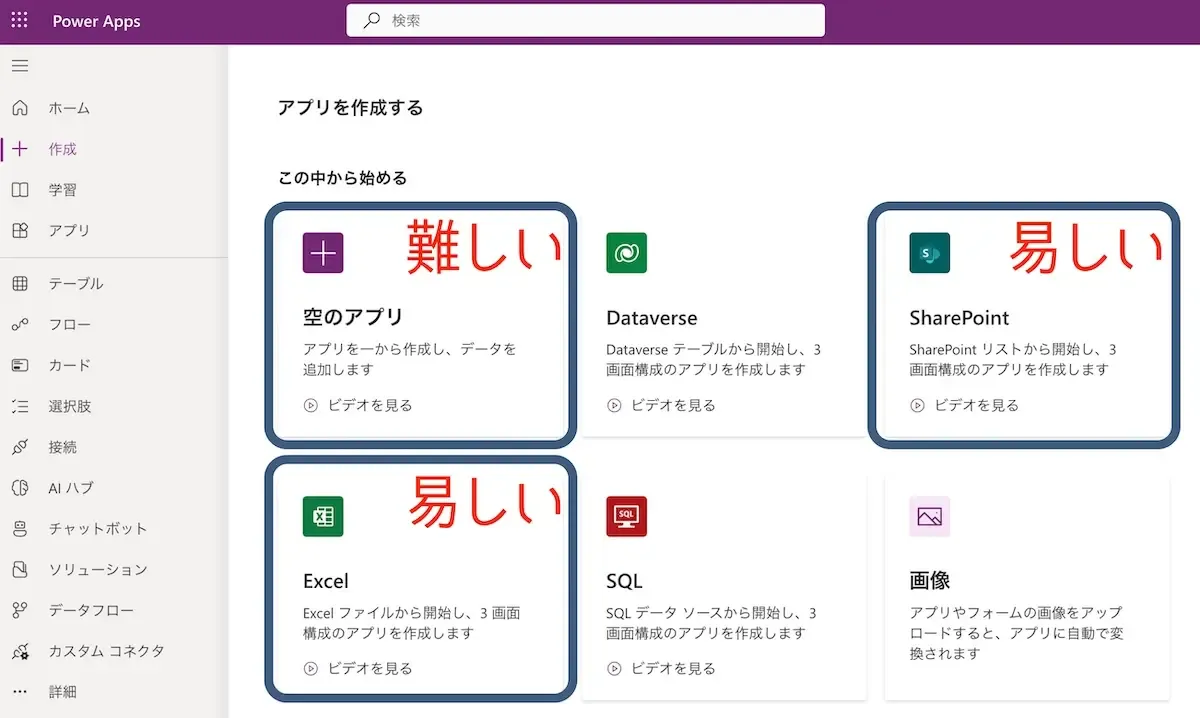This screenshot has height=718, width=1200.
Task: Click the red SQL icon
Action: pyautogui.click(x=626, y=516)
